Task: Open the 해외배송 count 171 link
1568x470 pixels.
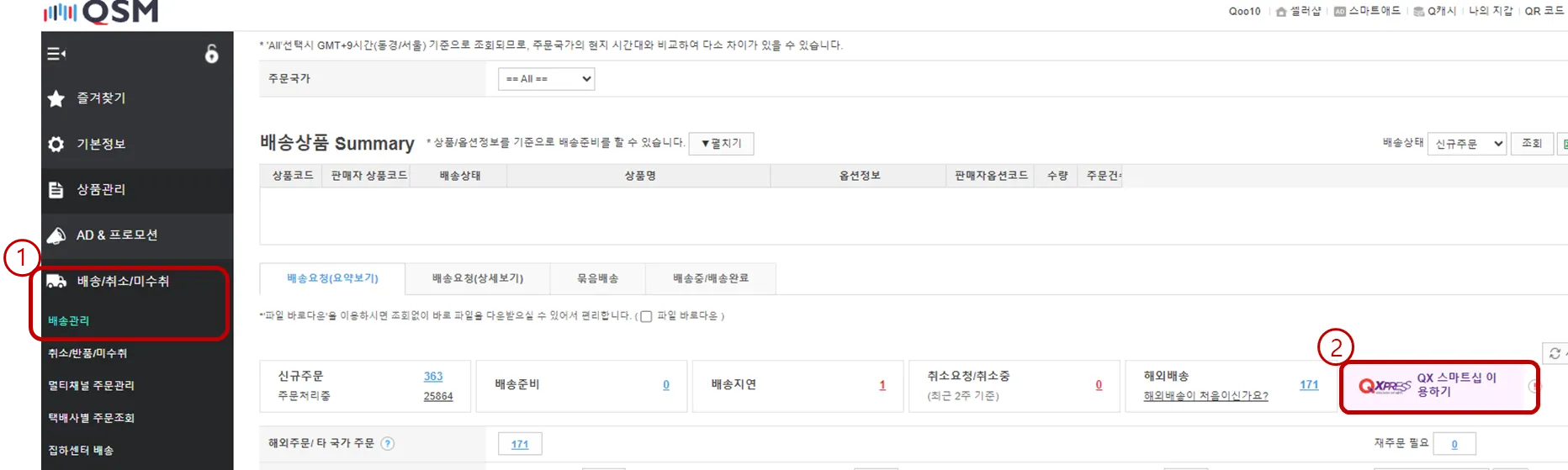Action: pos(1309,385)
